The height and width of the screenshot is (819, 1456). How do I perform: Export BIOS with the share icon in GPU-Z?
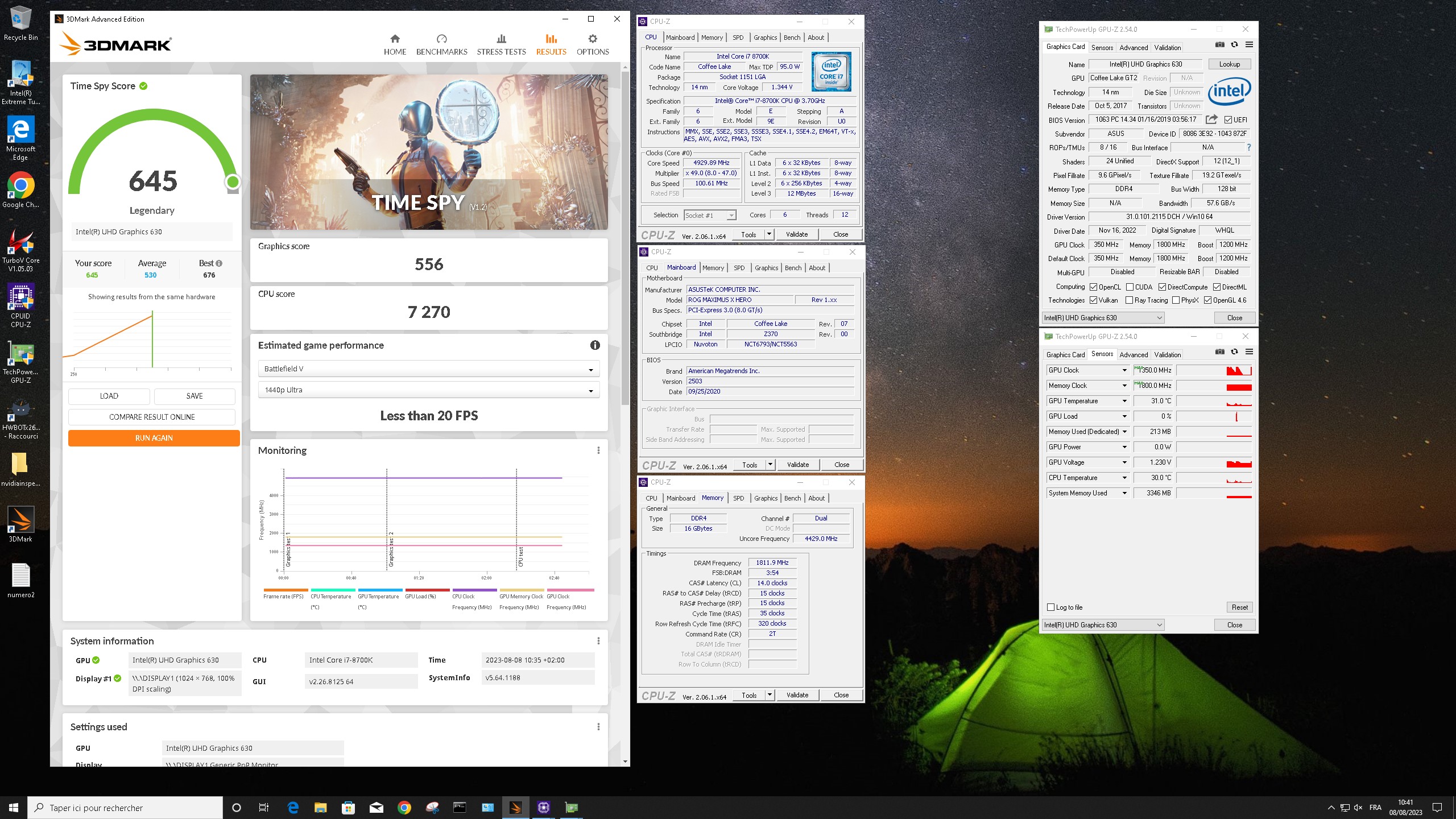1211,119
